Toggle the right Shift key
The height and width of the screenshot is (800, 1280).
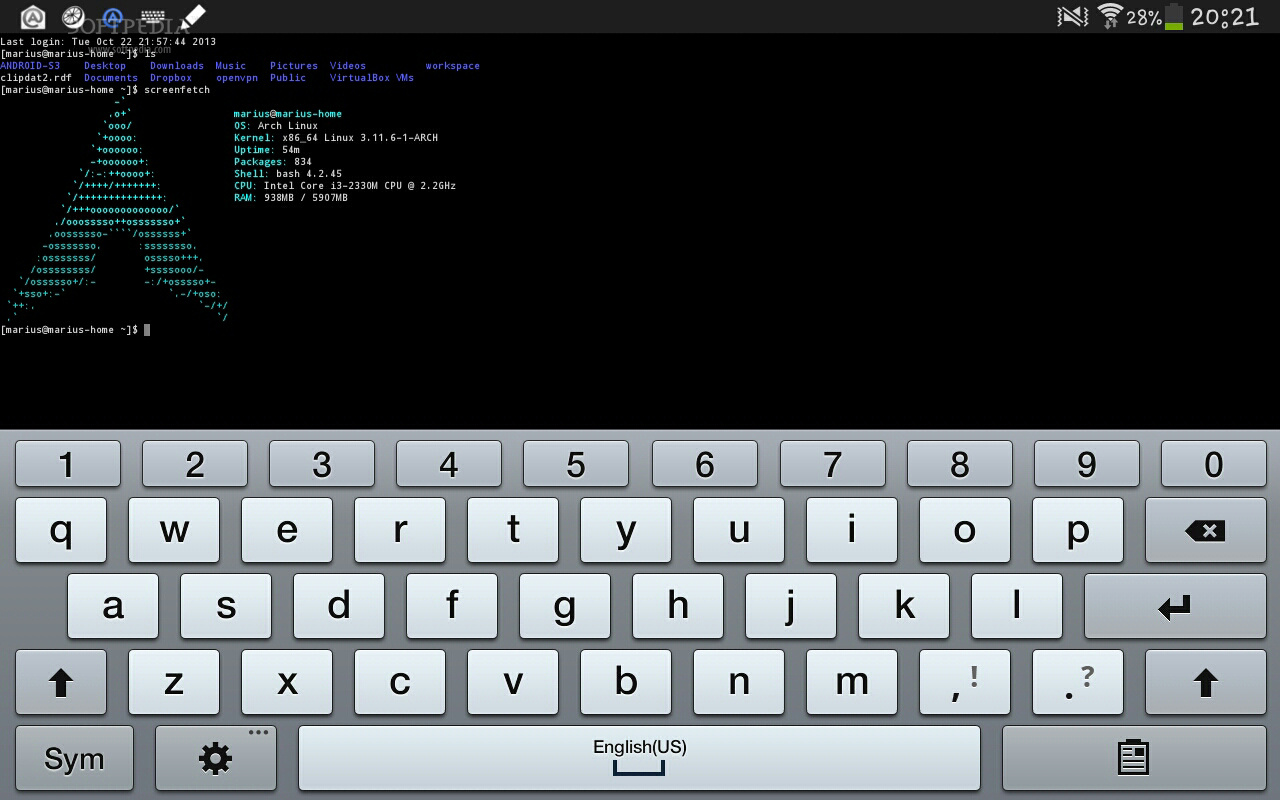(x=1204, y=682)
